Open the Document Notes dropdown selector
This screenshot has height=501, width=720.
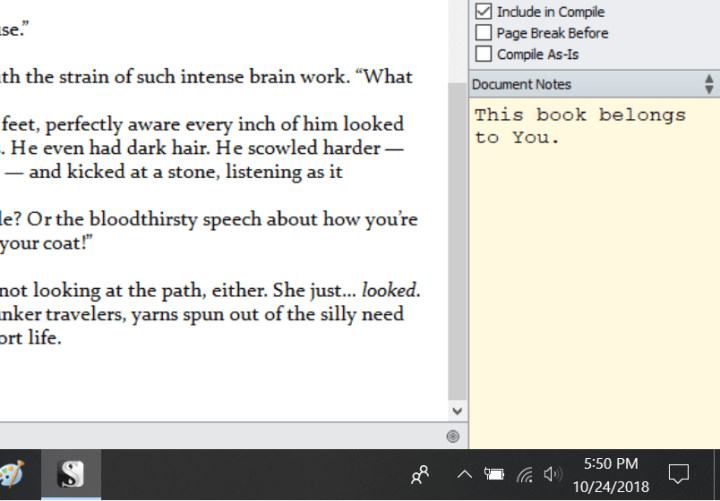[x=709, y=84]
